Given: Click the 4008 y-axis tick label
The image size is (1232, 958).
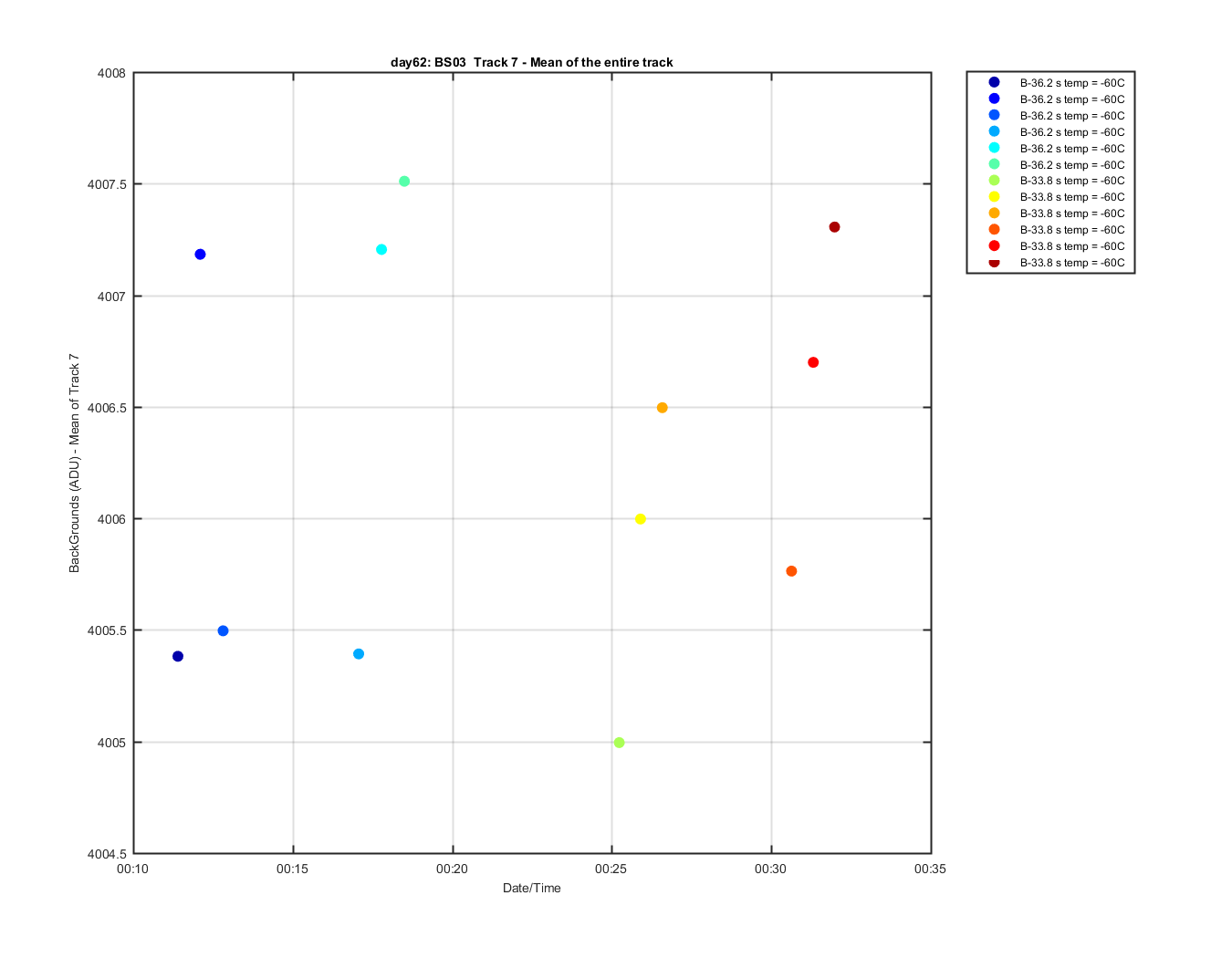Looking at the screenshot, I should click(111, 73).
